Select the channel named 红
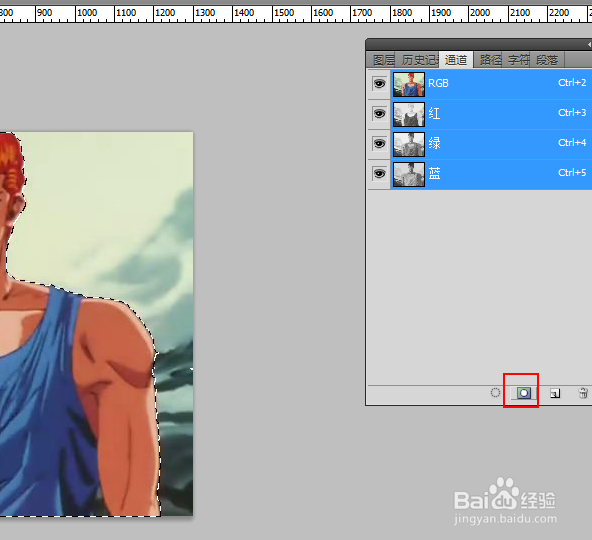This screenshot has height=540, width=592. [434, 113]
